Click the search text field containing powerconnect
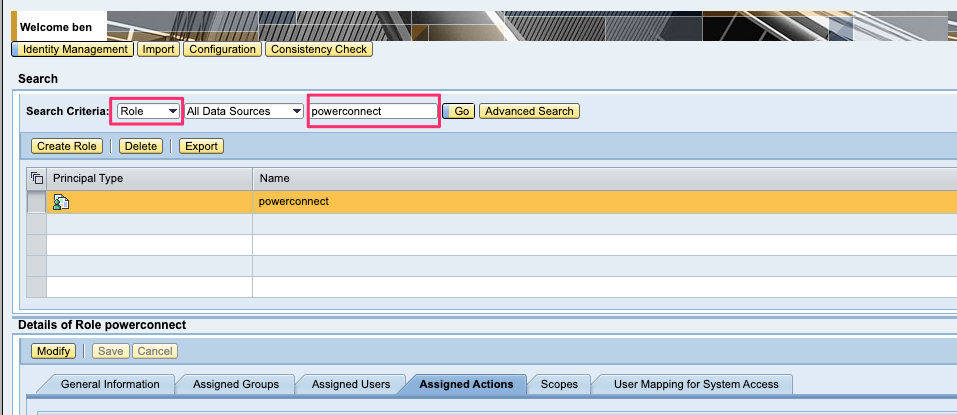957x415 pixels. pos(373,111)
